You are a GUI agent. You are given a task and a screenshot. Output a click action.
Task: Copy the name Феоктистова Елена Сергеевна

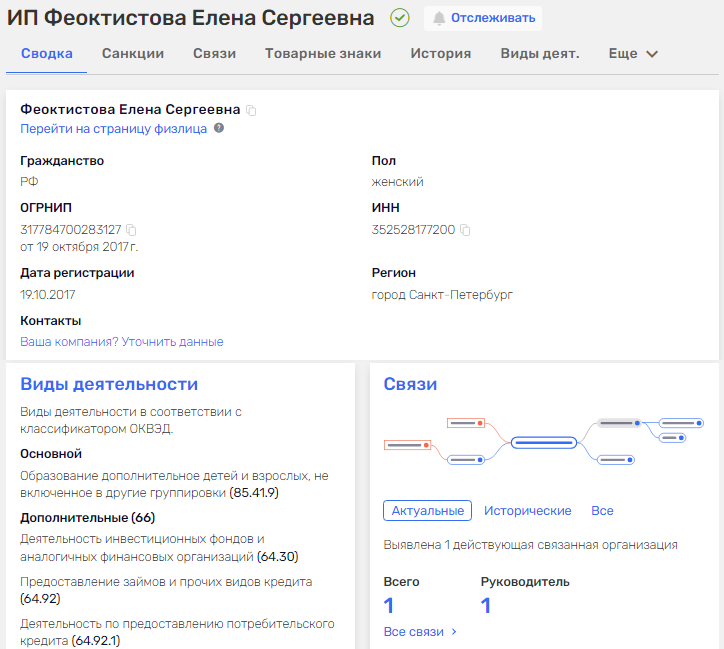point(251,110)
